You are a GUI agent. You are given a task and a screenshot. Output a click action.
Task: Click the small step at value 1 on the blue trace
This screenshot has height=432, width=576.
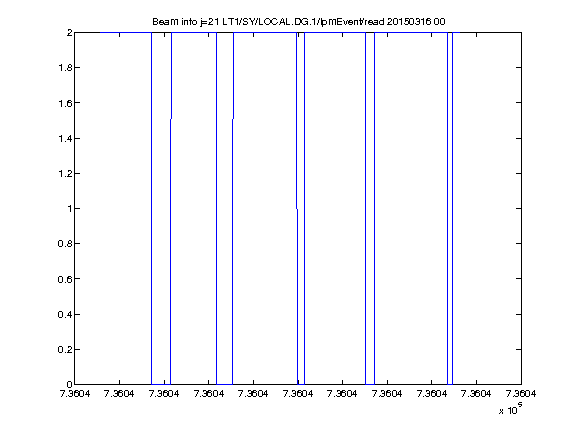pos(297,209)
